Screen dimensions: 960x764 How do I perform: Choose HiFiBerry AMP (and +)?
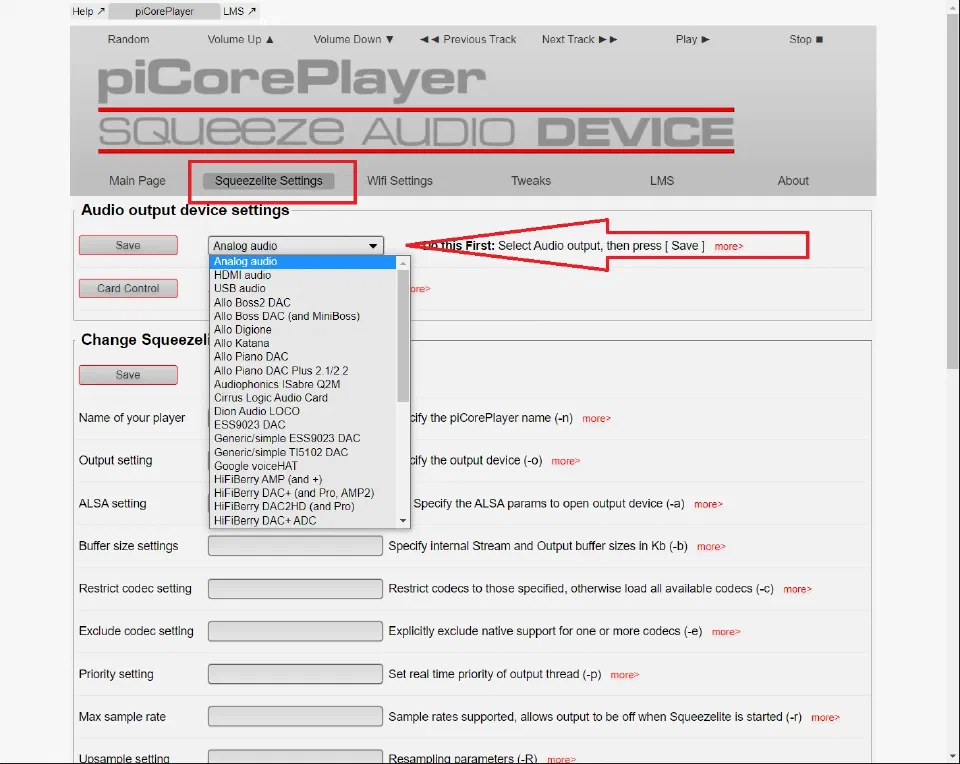tap(302, 479)
